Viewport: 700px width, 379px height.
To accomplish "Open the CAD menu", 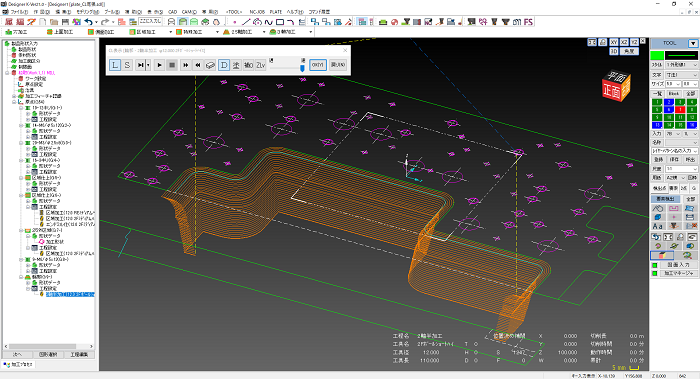I will (172, 12).
